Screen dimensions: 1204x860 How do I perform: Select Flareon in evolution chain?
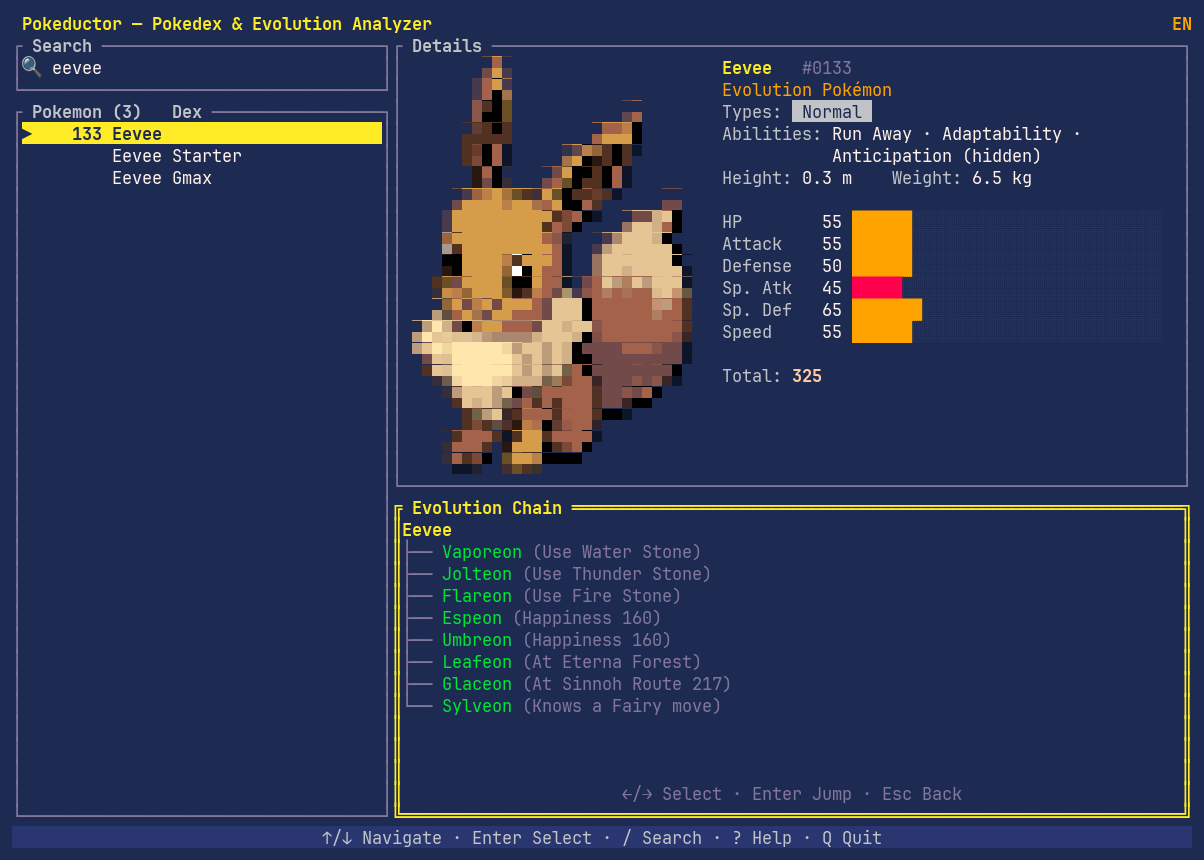pos(477,596)
